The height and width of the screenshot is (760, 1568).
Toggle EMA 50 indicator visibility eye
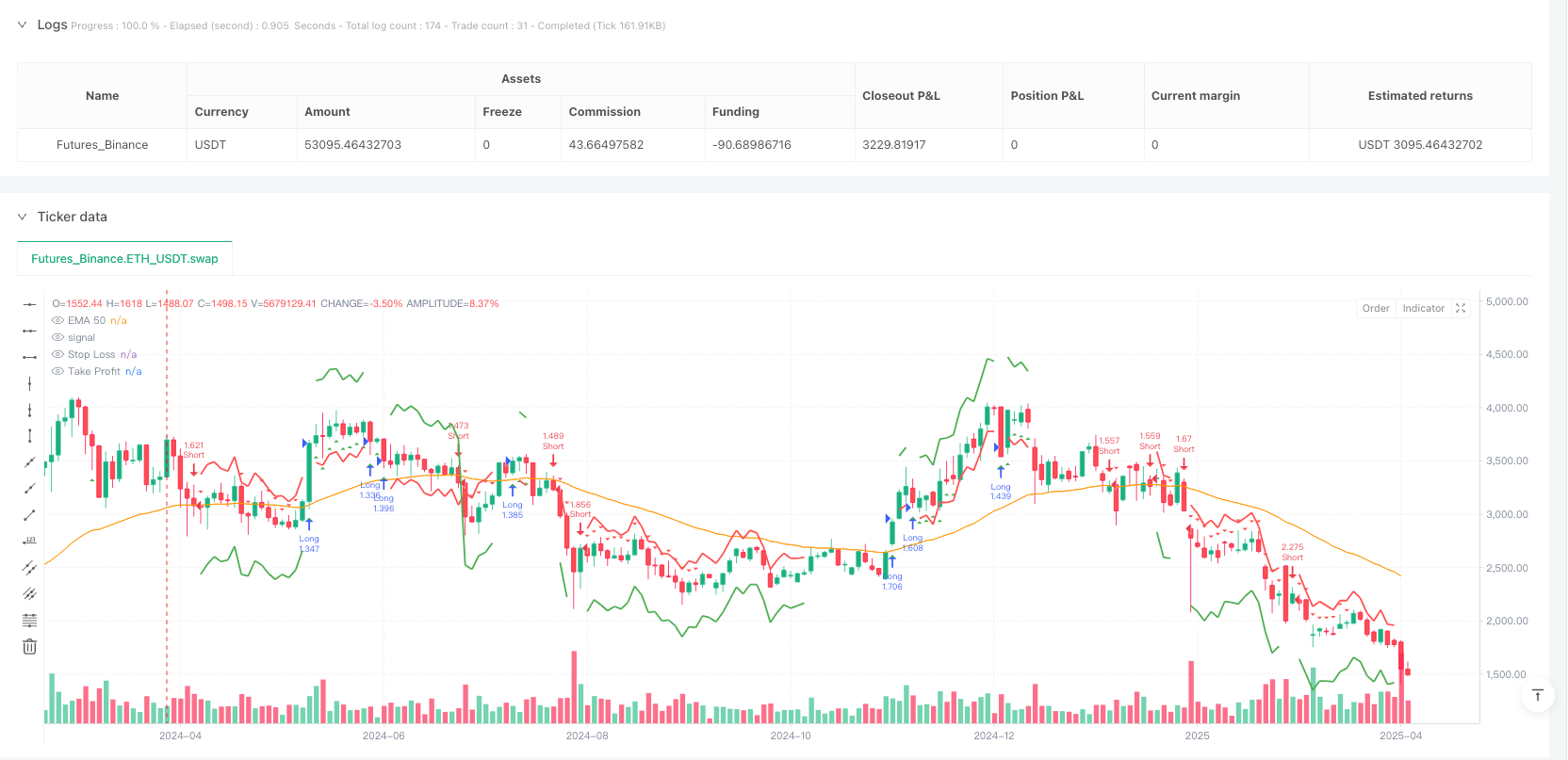(x=58, y=321)
